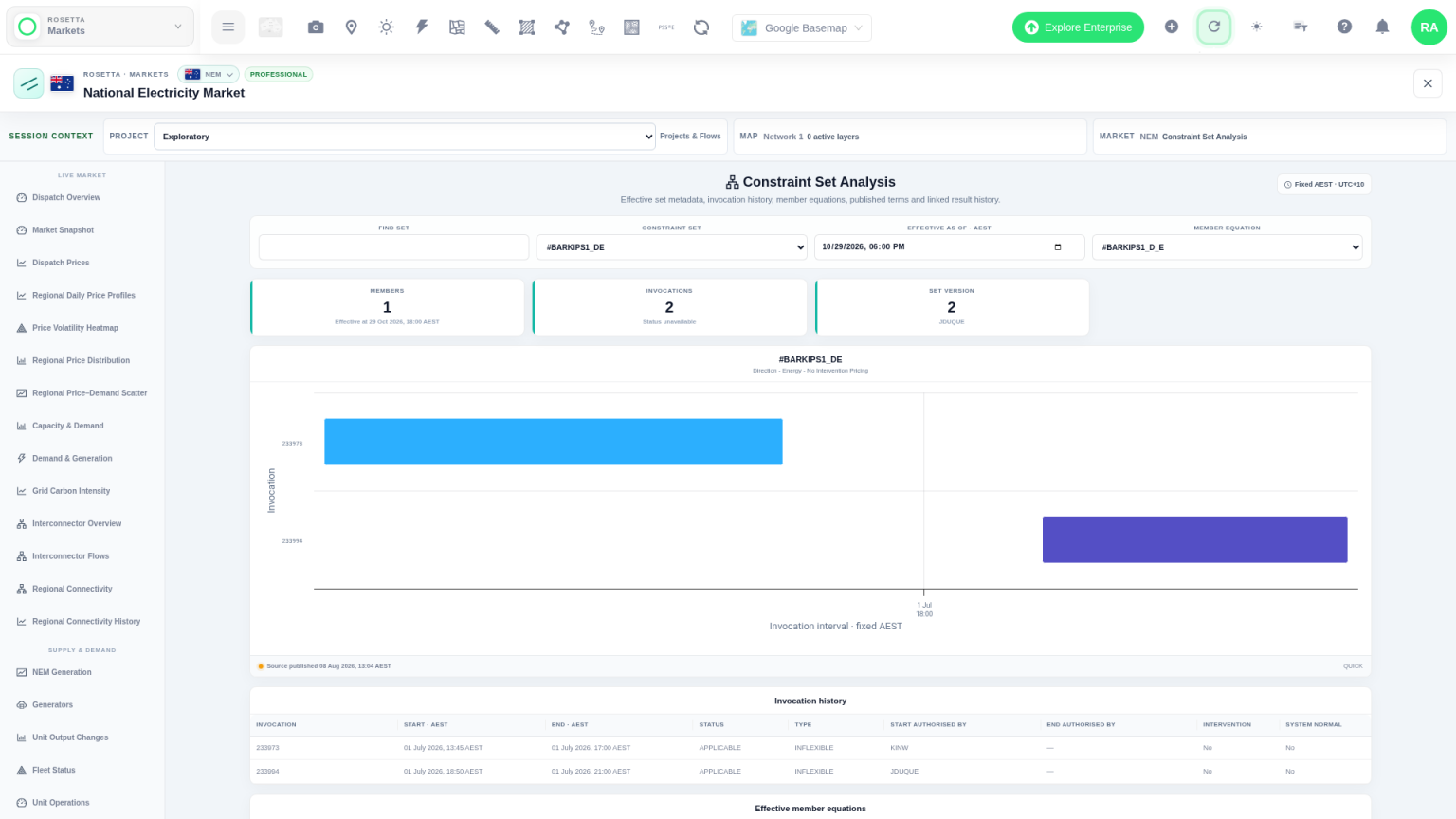Screen dimensions: 1456x819
Task: Open the Exploratory project dropdown
Action: [405, 136]
